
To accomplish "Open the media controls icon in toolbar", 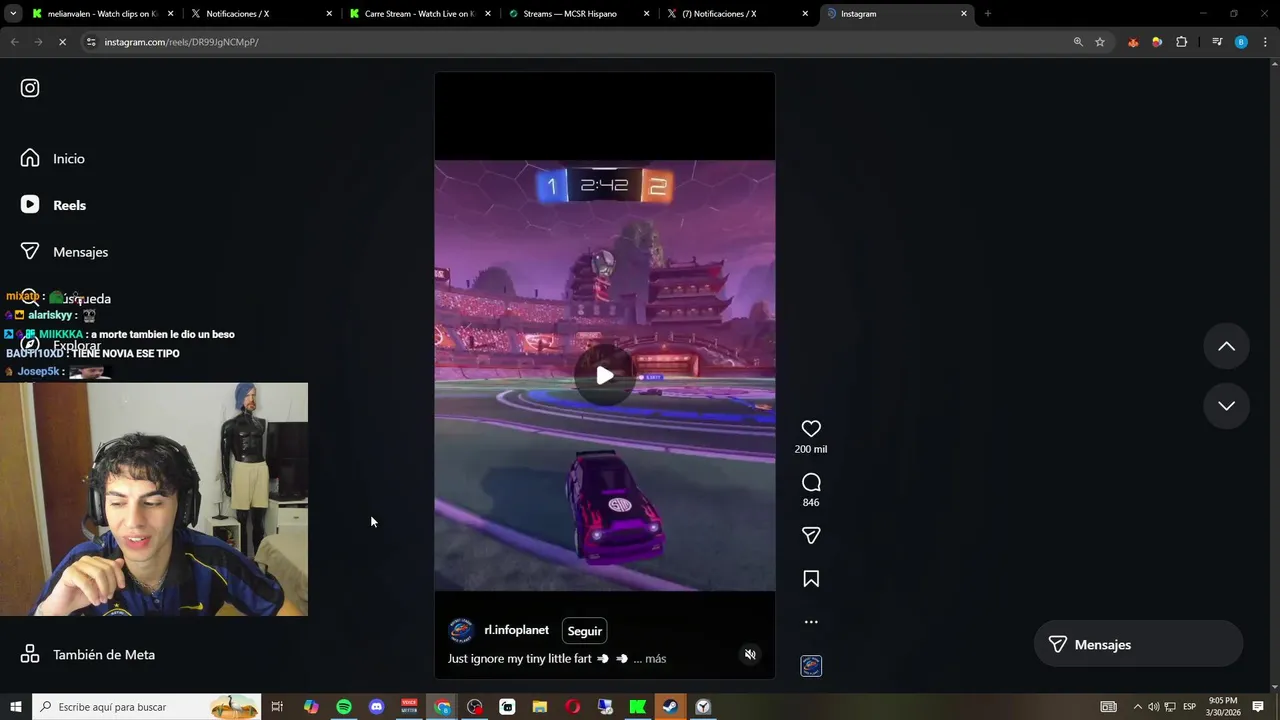I will [x=1217, y=42].
